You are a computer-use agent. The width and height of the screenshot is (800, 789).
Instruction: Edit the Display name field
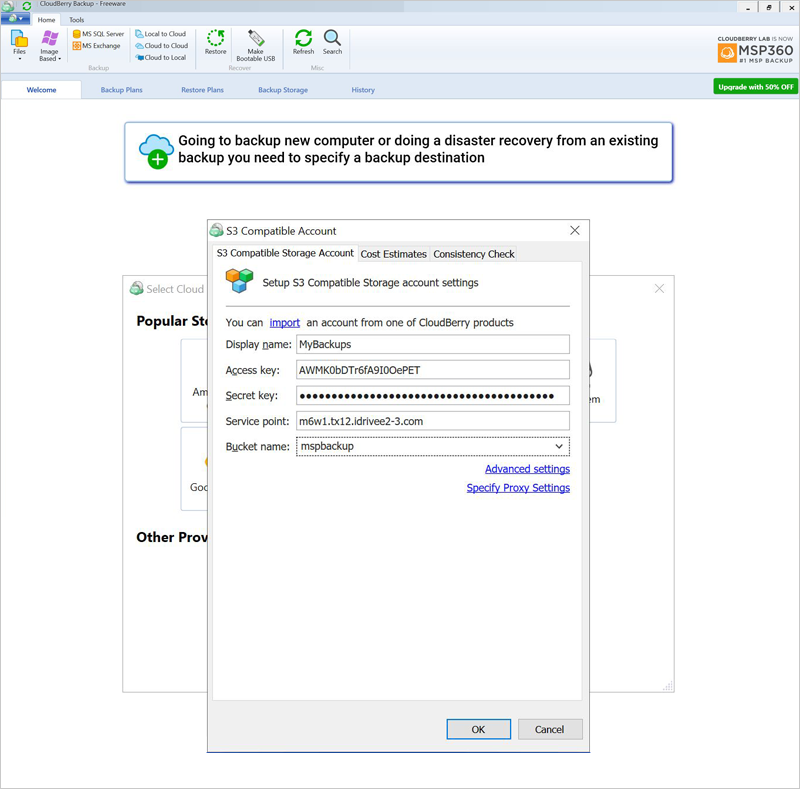[433, 344]
